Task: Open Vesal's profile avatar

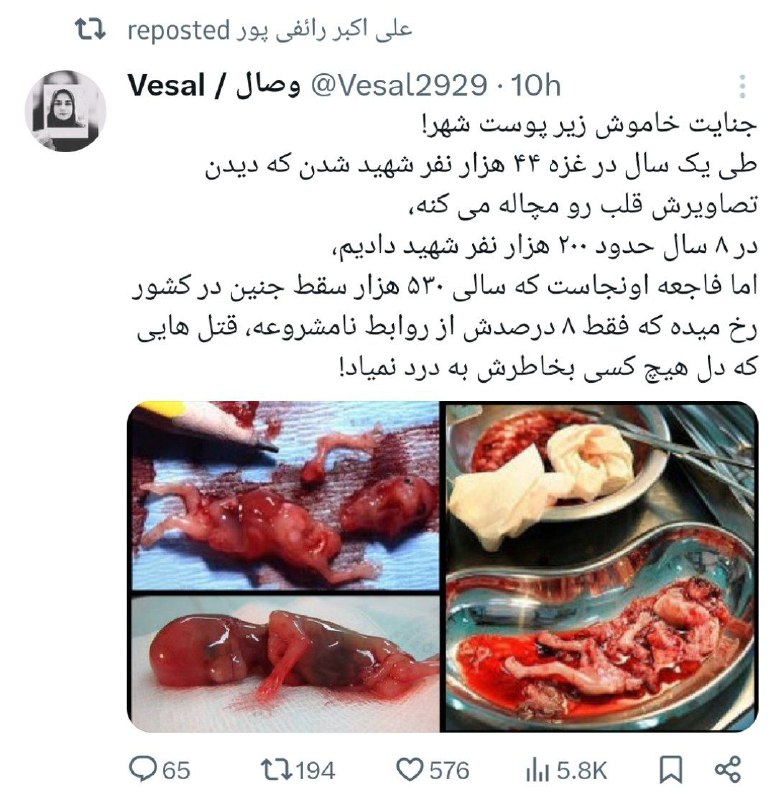Action: tap(65, 111)
